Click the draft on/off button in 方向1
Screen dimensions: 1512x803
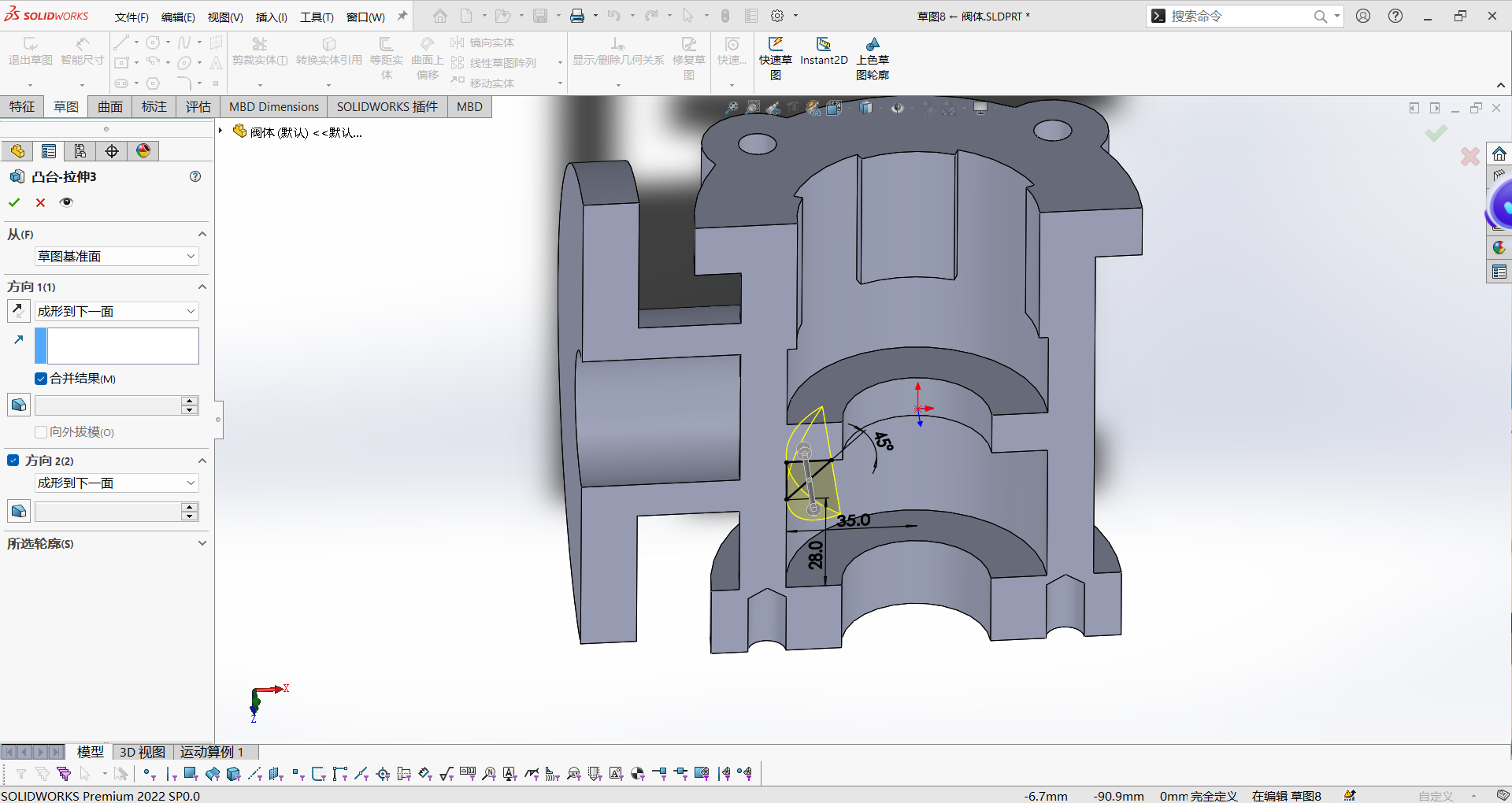click(x=18, y=405)
